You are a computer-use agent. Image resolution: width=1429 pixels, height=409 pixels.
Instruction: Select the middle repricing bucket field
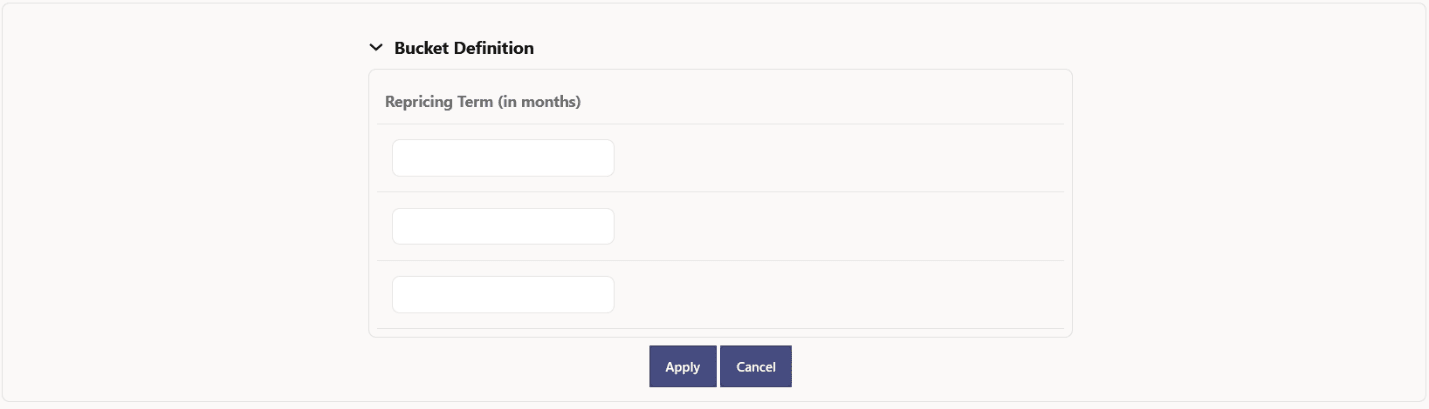pyautogui.click(x=503, y=227)
